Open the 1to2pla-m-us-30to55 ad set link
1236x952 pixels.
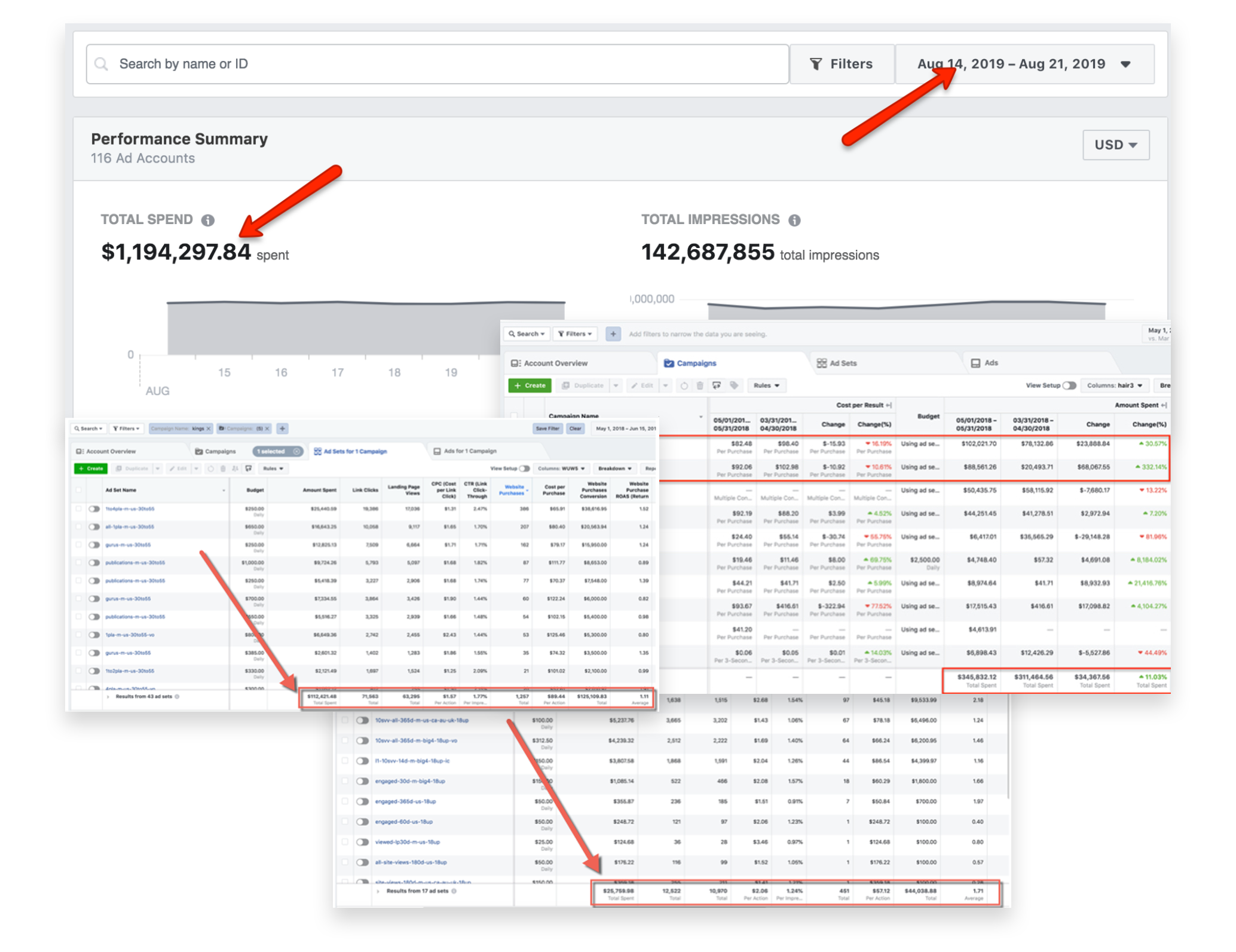click(130, 671)
